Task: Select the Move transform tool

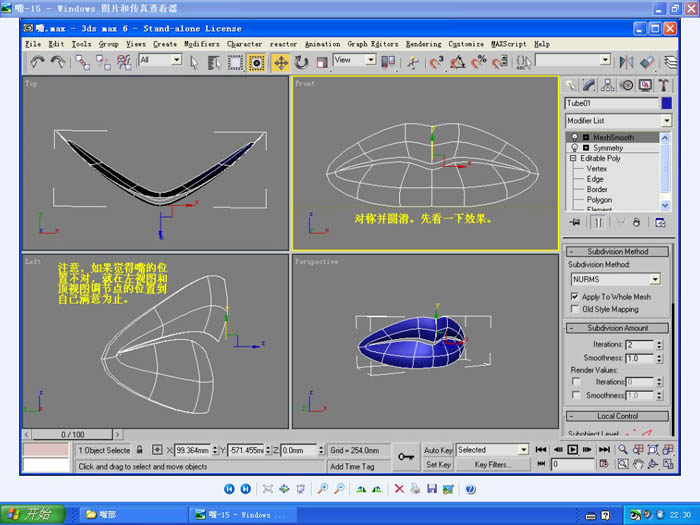Action: 283,62
